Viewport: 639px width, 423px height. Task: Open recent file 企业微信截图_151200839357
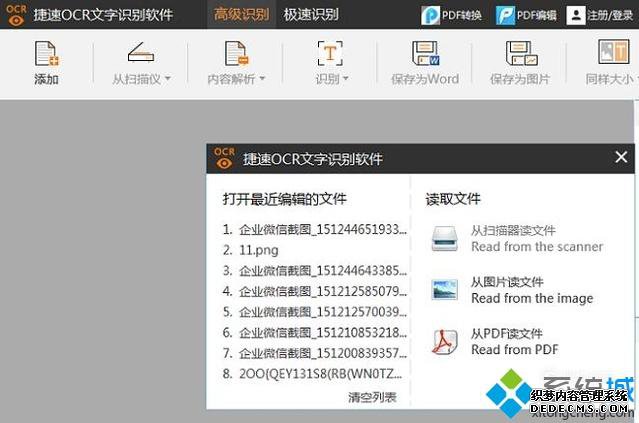pos(315,353)
